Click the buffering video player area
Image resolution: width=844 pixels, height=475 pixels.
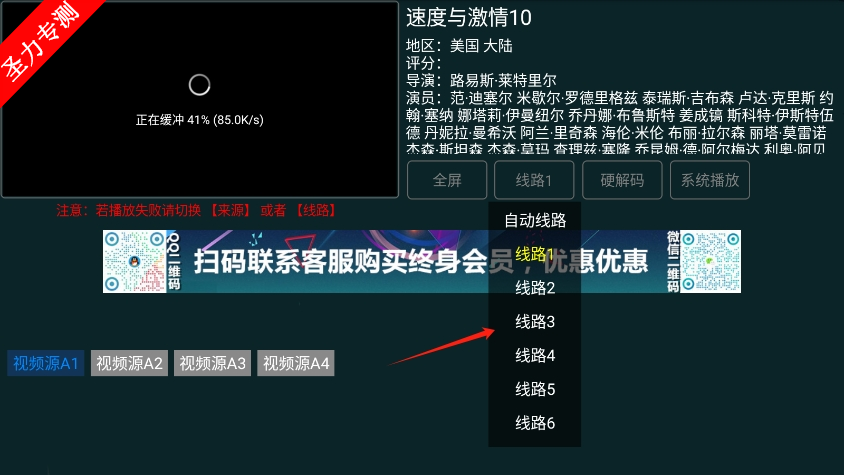coord(200,100)
